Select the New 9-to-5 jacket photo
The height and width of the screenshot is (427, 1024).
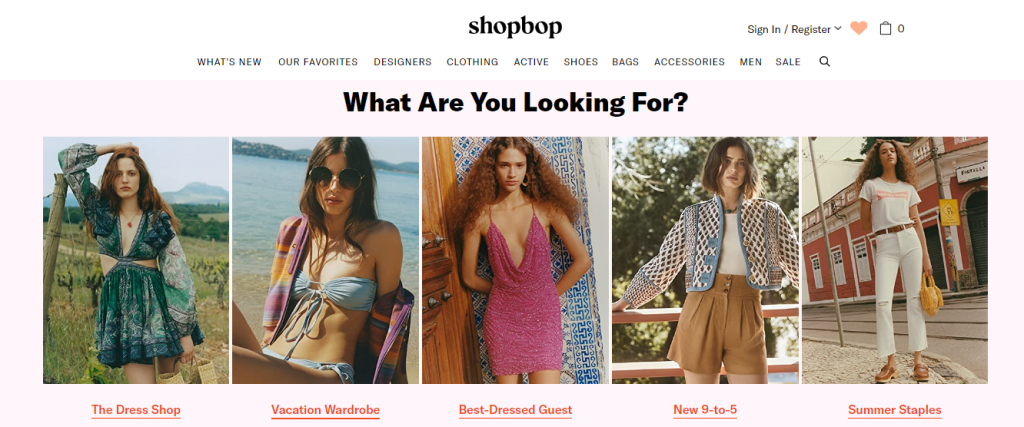(705, 260)
